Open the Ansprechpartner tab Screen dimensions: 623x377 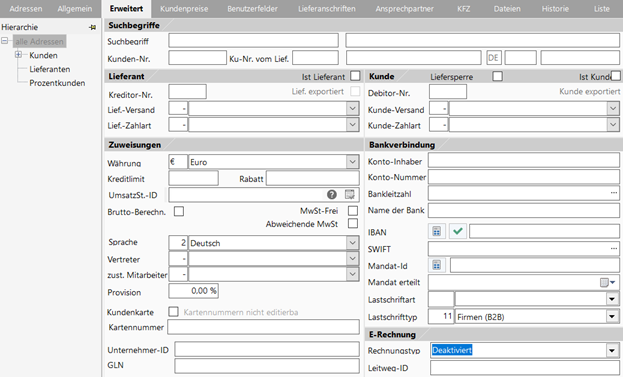[404, 9]
